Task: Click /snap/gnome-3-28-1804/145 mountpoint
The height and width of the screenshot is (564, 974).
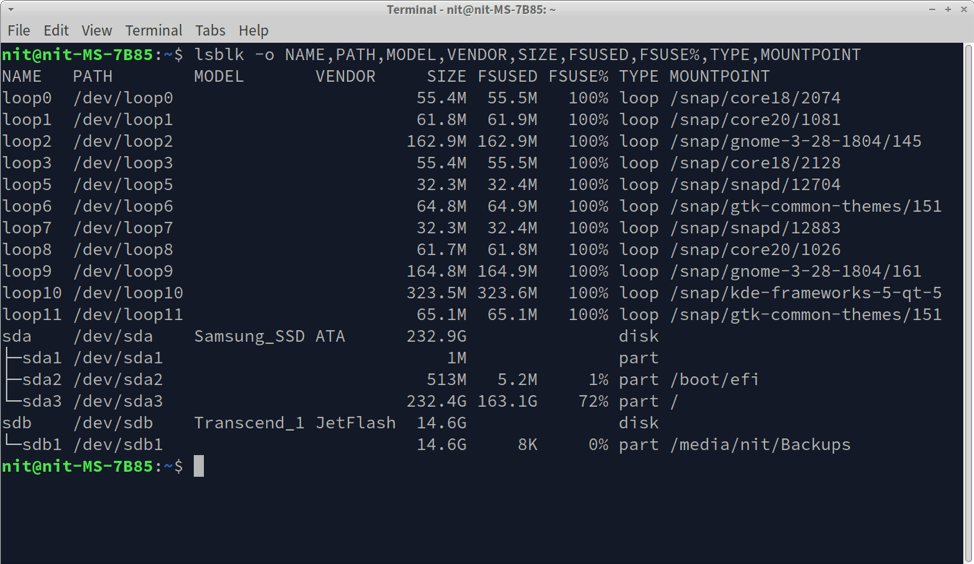Action: pyautogui.click(x=795, y=142)
